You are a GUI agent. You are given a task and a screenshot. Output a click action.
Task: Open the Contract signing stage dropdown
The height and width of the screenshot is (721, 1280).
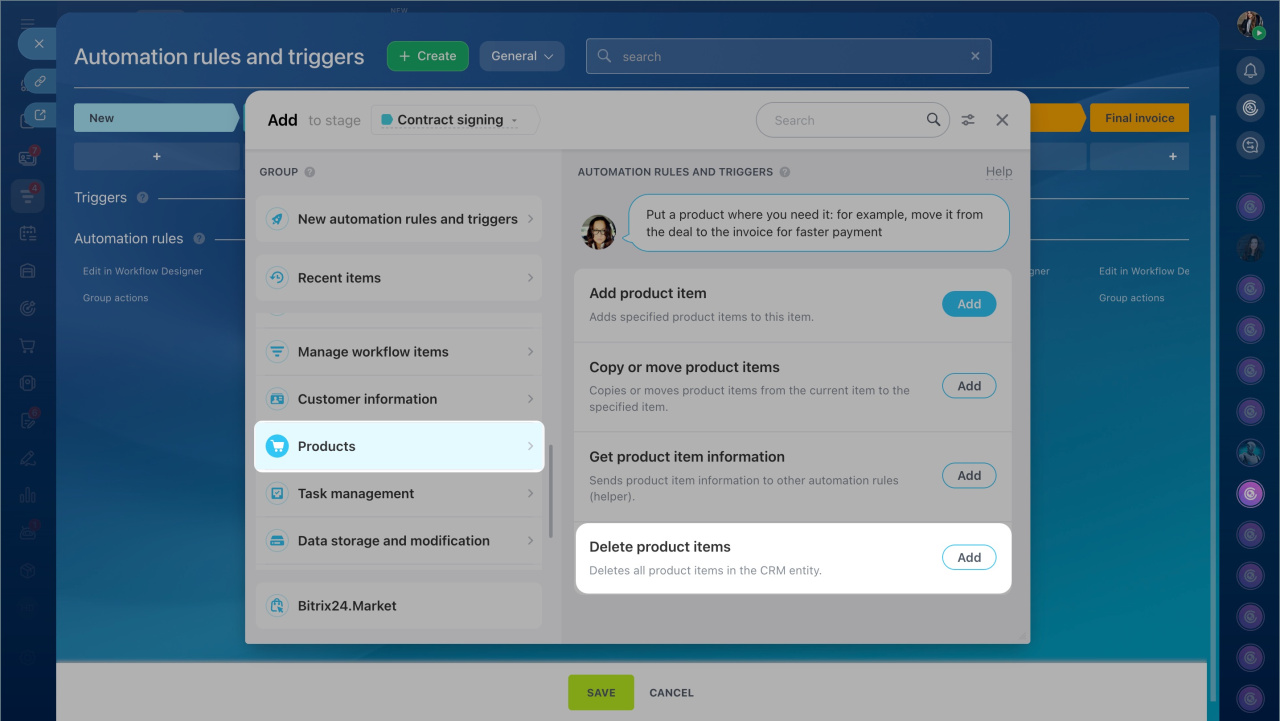click(454, 120)
